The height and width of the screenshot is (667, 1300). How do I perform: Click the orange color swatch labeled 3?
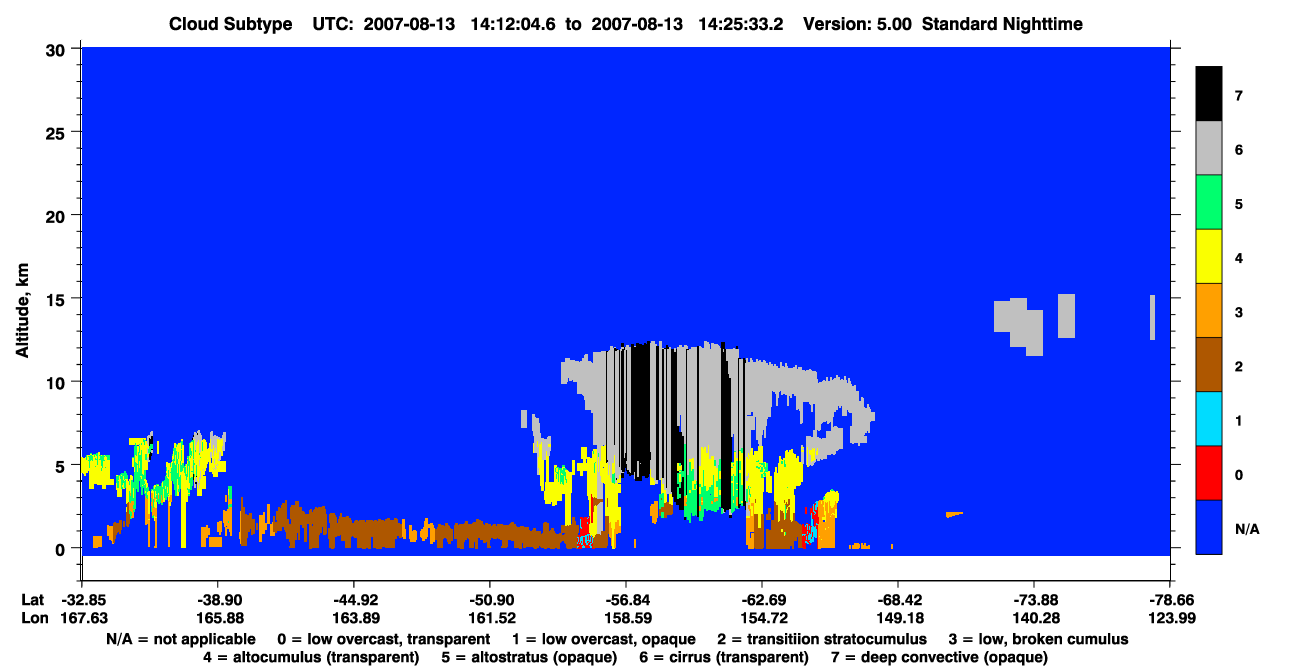click(1209, 311)
